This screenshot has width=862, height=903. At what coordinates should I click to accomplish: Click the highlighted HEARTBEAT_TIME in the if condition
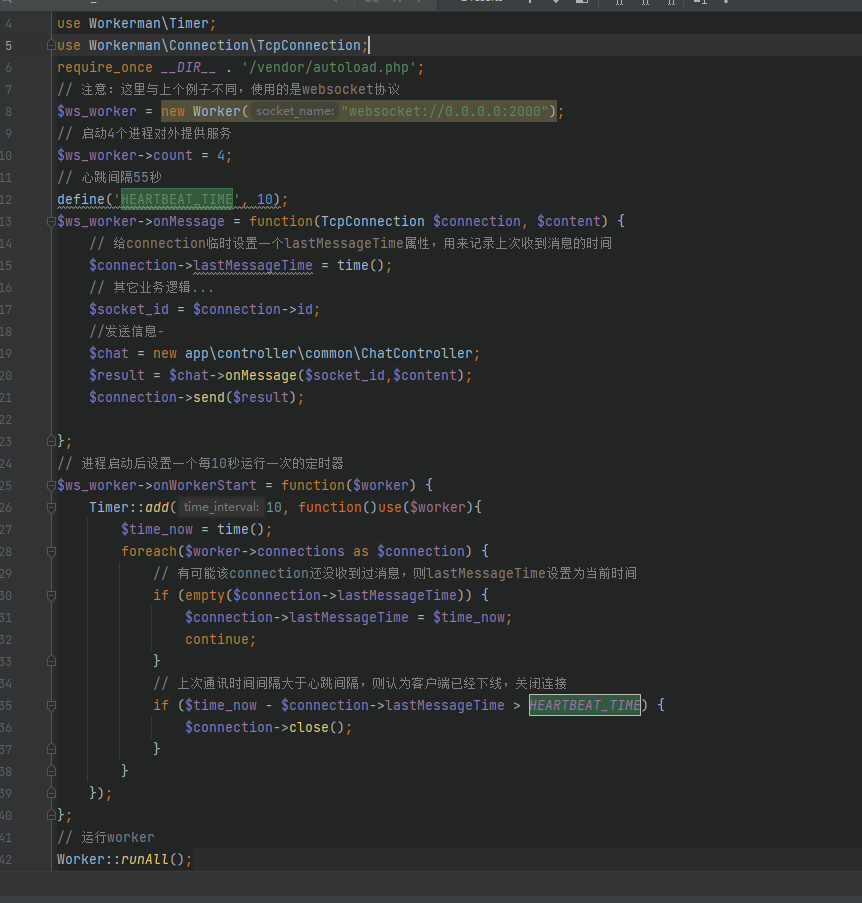click(x=584, y=705)
